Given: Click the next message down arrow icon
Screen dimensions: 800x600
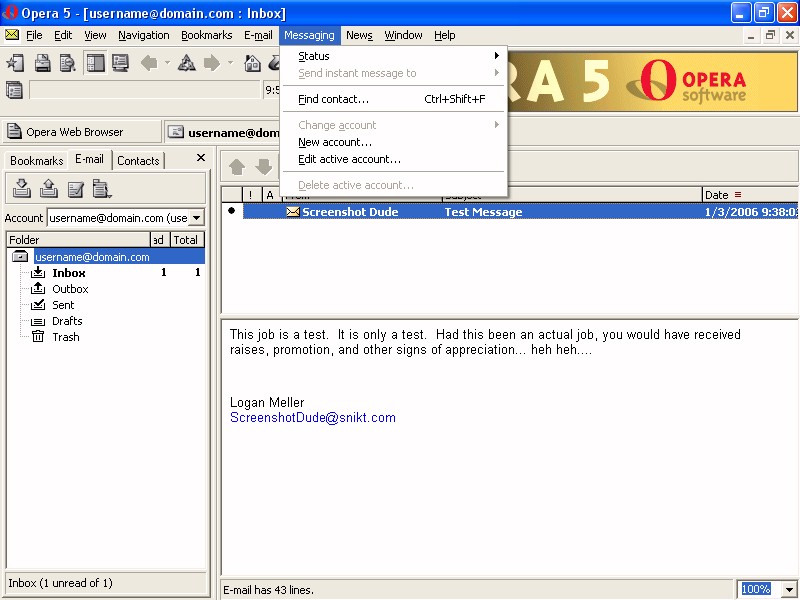Looking at the screenshot, I should (264, 166).
